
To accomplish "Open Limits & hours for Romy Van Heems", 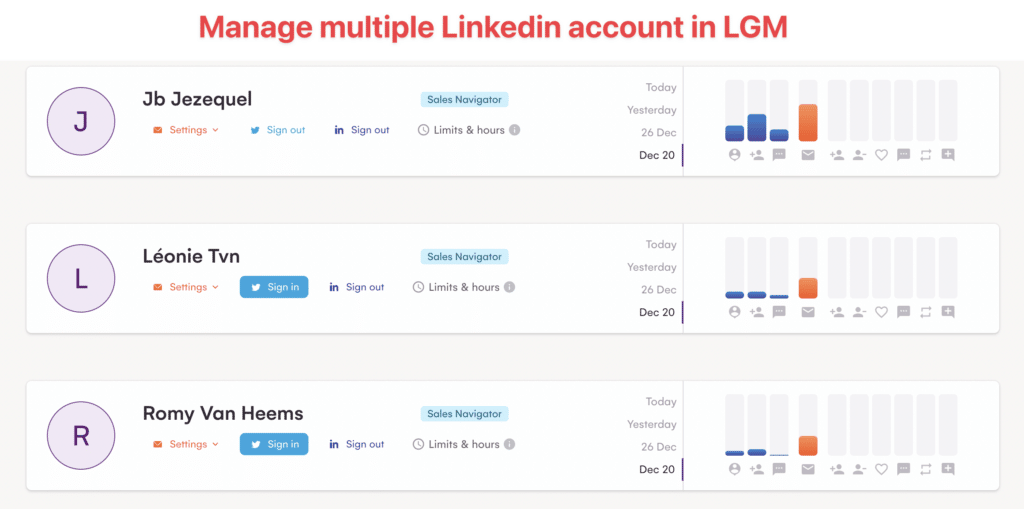I will pyautogui.click(x=456, y=444).
